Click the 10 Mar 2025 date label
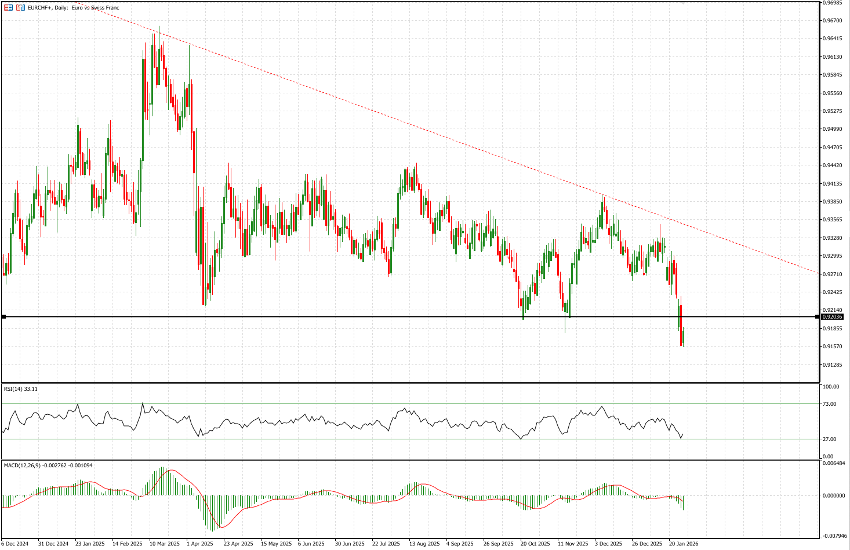The image size is (850, 550). [x=164, y=545]
